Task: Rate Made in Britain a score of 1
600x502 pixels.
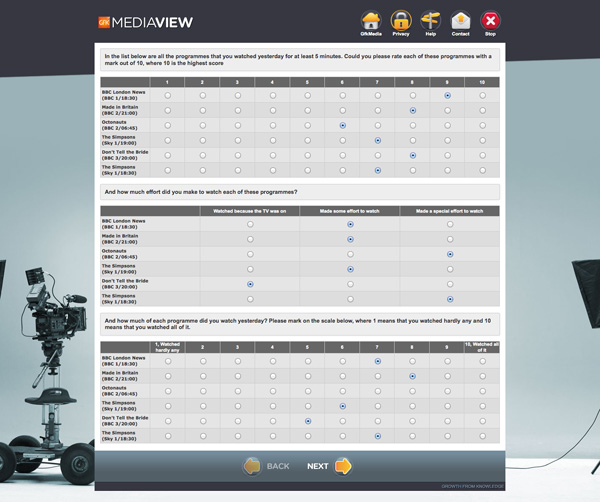Action: click(167, 110)
